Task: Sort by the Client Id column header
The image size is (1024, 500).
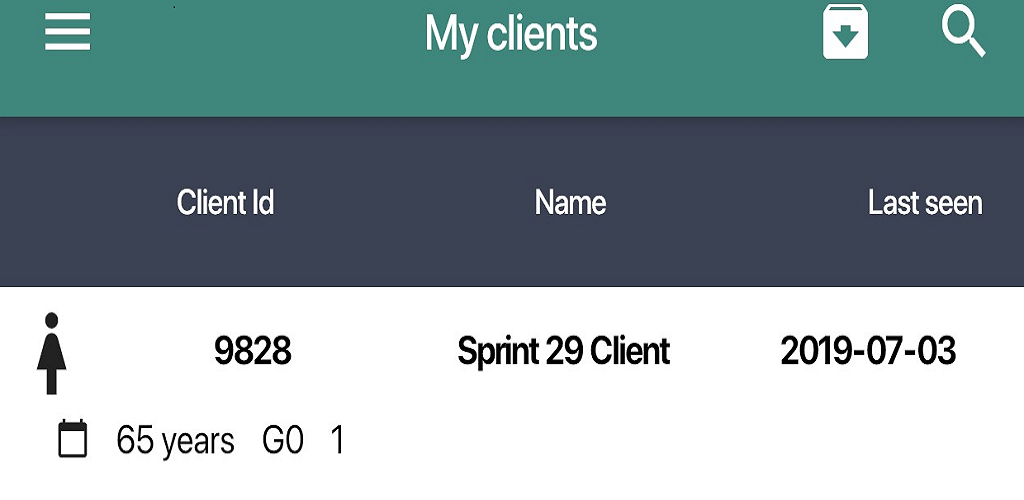Action: (225, 202)
